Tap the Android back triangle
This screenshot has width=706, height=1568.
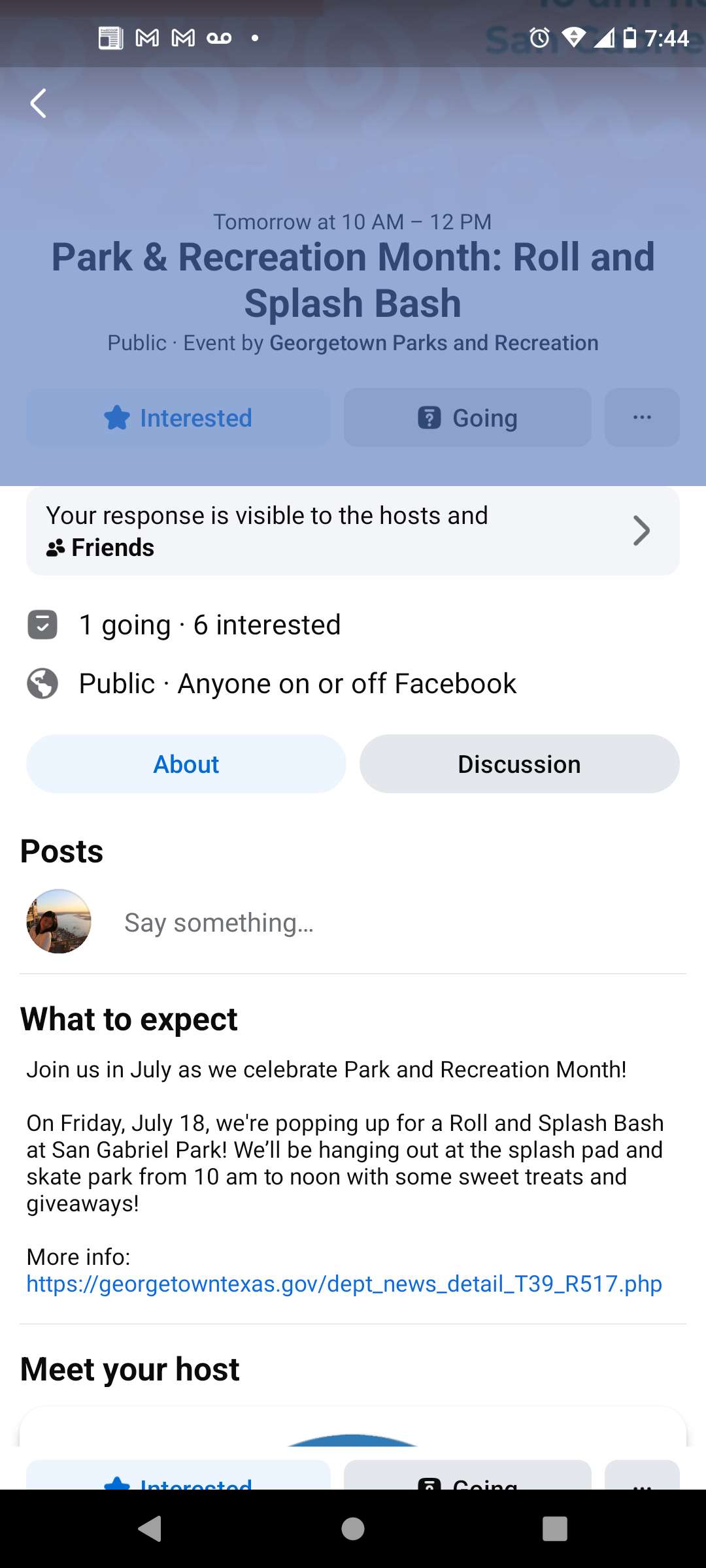tap(150, 1529)
